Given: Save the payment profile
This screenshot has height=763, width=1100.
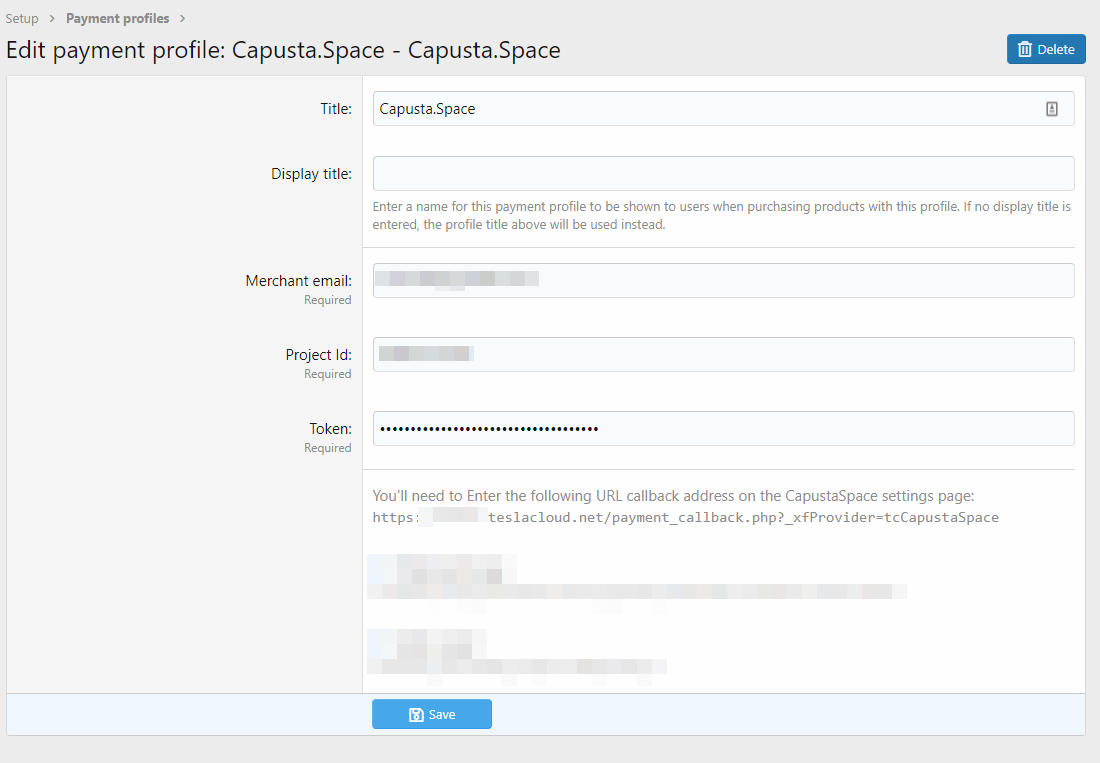Looking at the screenshot, I should pyautogui.click(x=432, y=715).
